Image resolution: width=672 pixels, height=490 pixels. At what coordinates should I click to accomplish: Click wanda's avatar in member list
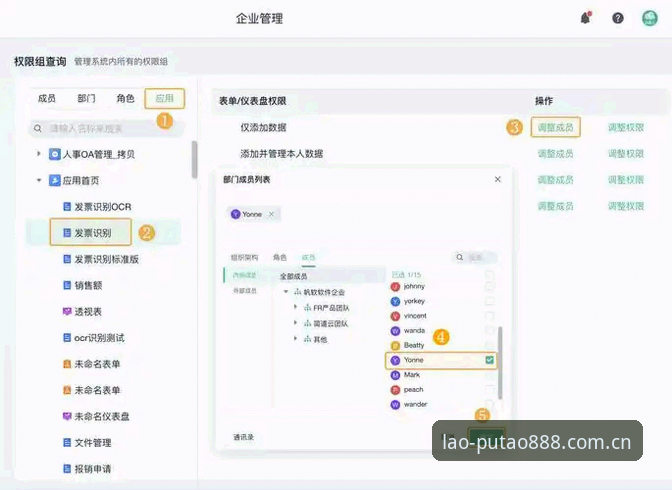[x=395, y=331]
